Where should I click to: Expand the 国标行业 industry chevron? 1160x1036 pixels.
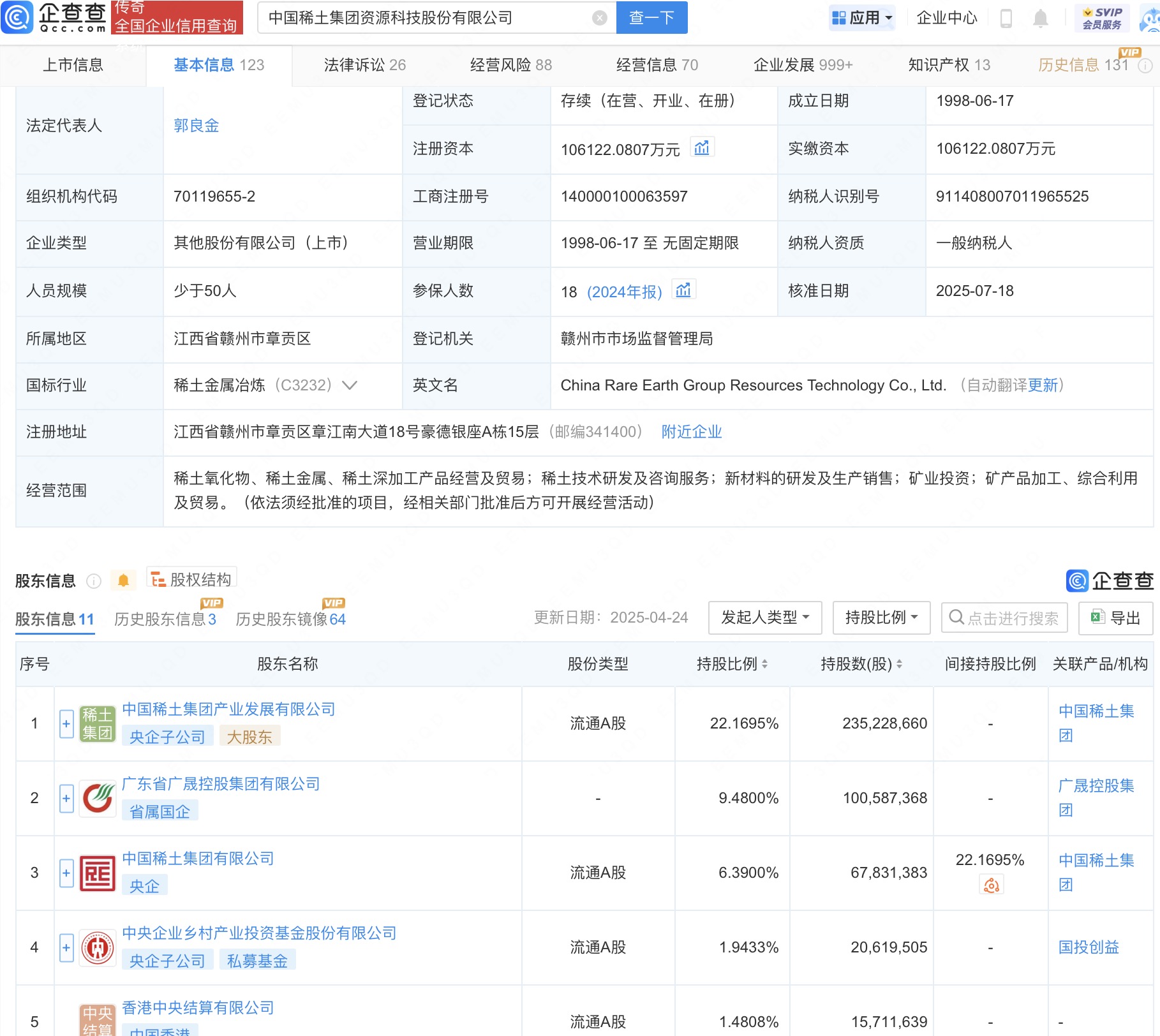point(350,385)
